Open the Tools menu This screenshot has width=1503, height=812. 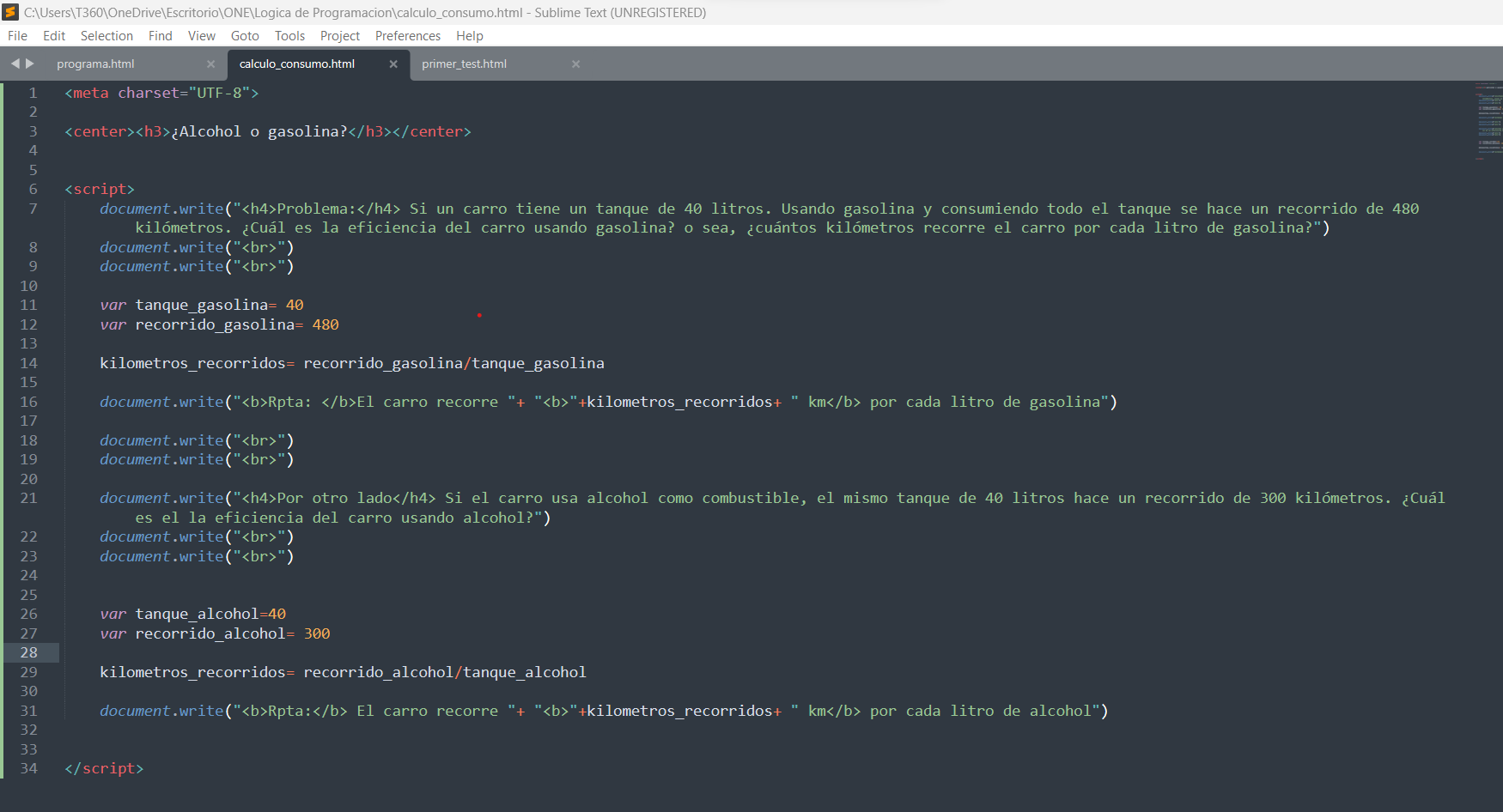click(x=289, y=36)
